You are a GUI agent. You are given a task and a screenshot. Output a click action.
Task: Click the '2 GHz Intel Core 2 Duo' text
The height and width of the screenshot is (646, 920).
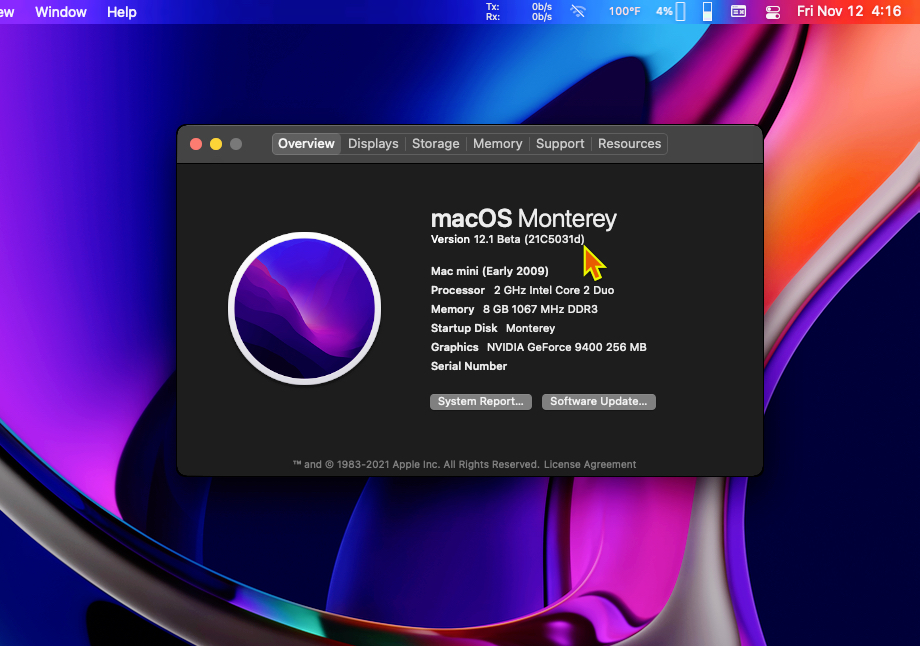[554, 290]
